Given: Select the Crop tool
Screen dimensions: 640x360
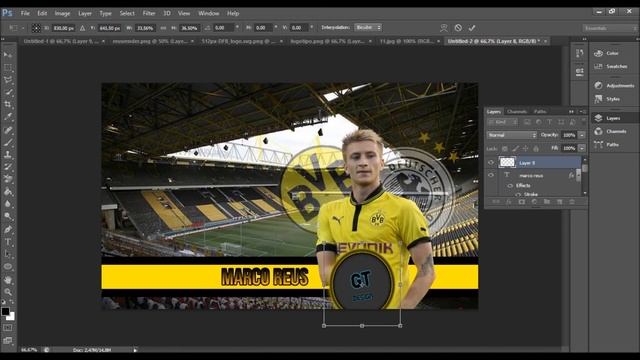Looking at the screenshot, I should (8, 104).
